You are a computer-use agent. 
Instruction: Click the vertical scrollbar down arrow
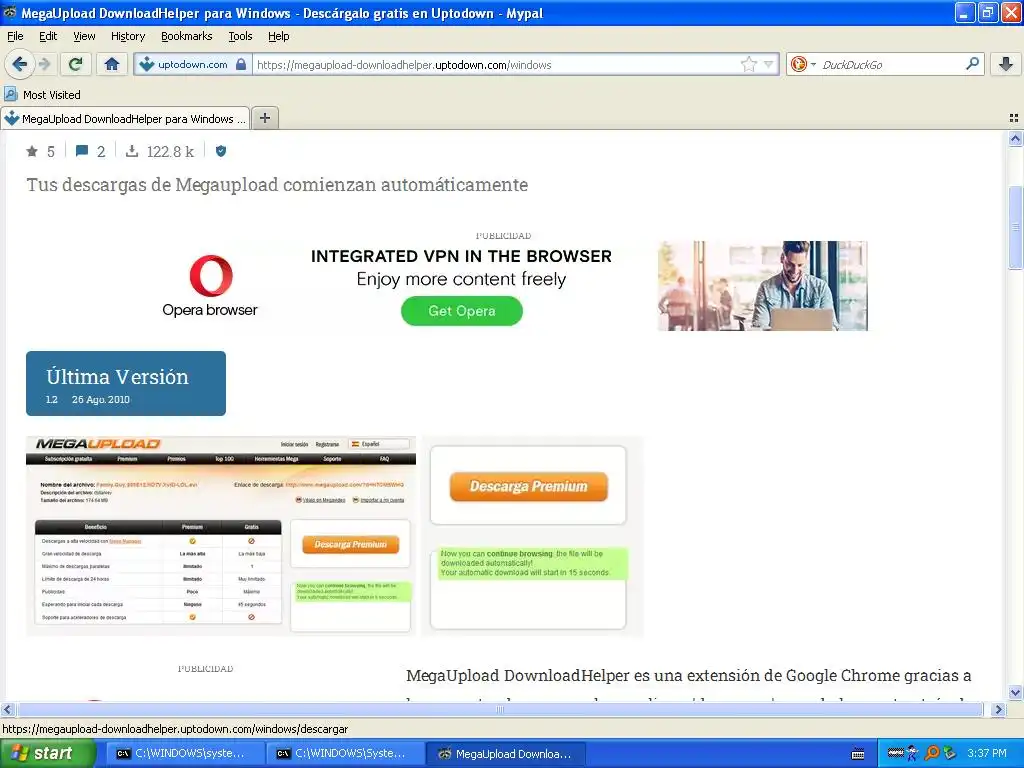(1015, 693)
